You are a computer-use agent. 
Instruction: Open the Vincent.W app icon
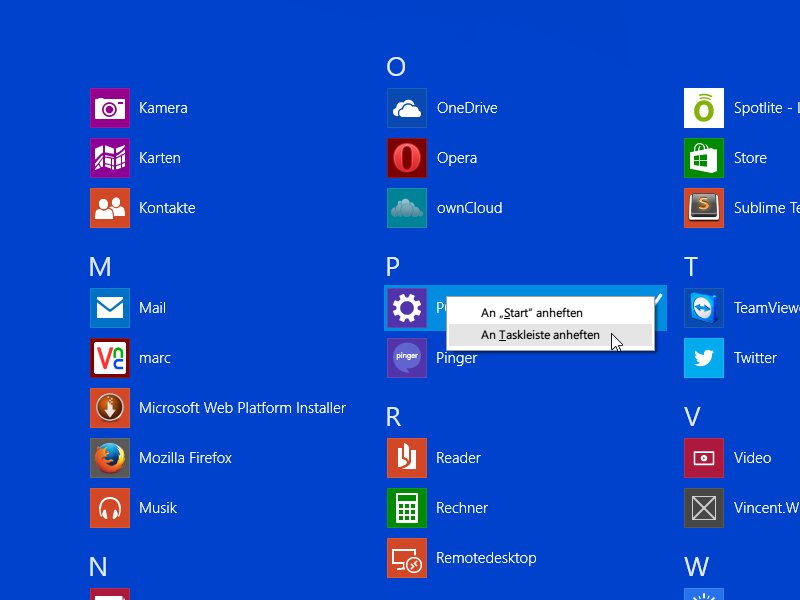tap(704, 508)
